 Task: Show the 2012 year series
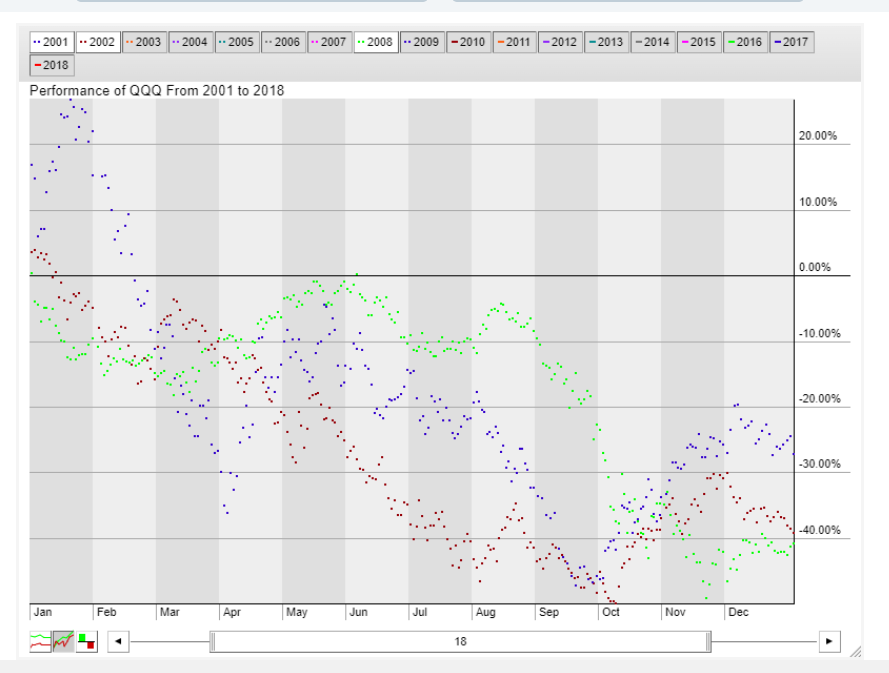561,42
